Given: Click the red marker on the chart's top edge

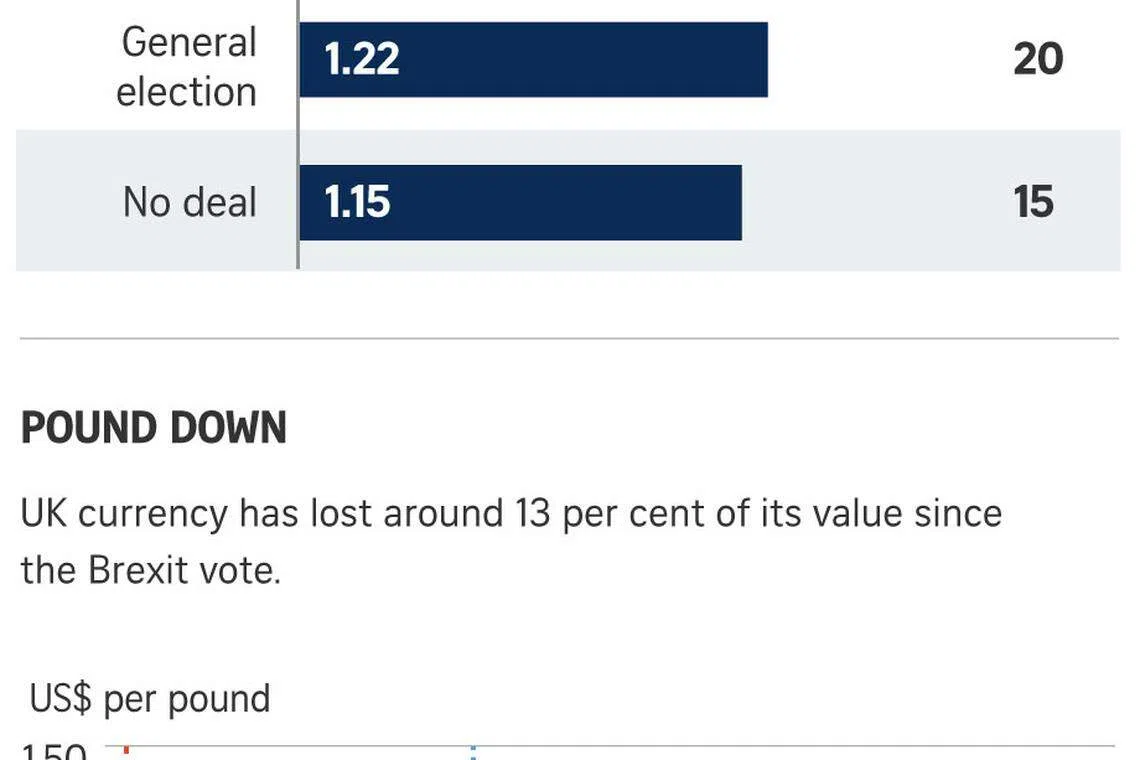Looking at the screenshot, I should click(x=127, y=750).
